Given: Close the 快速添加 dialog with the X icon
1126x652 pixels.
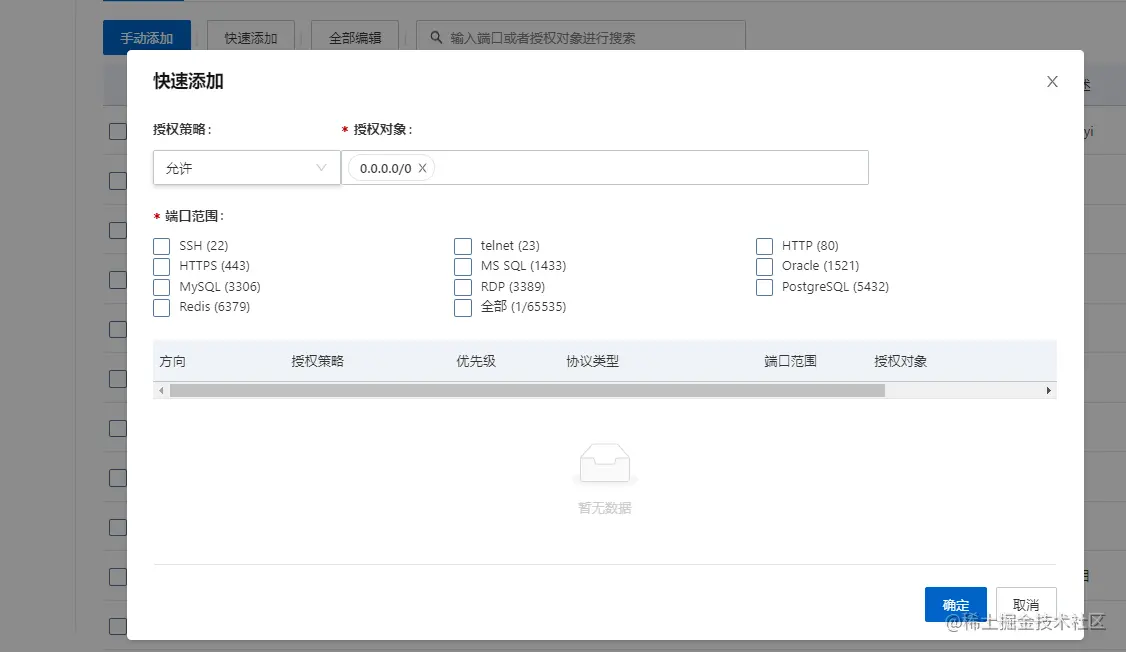Looking at the screenshot, I should click(1052, 82).
